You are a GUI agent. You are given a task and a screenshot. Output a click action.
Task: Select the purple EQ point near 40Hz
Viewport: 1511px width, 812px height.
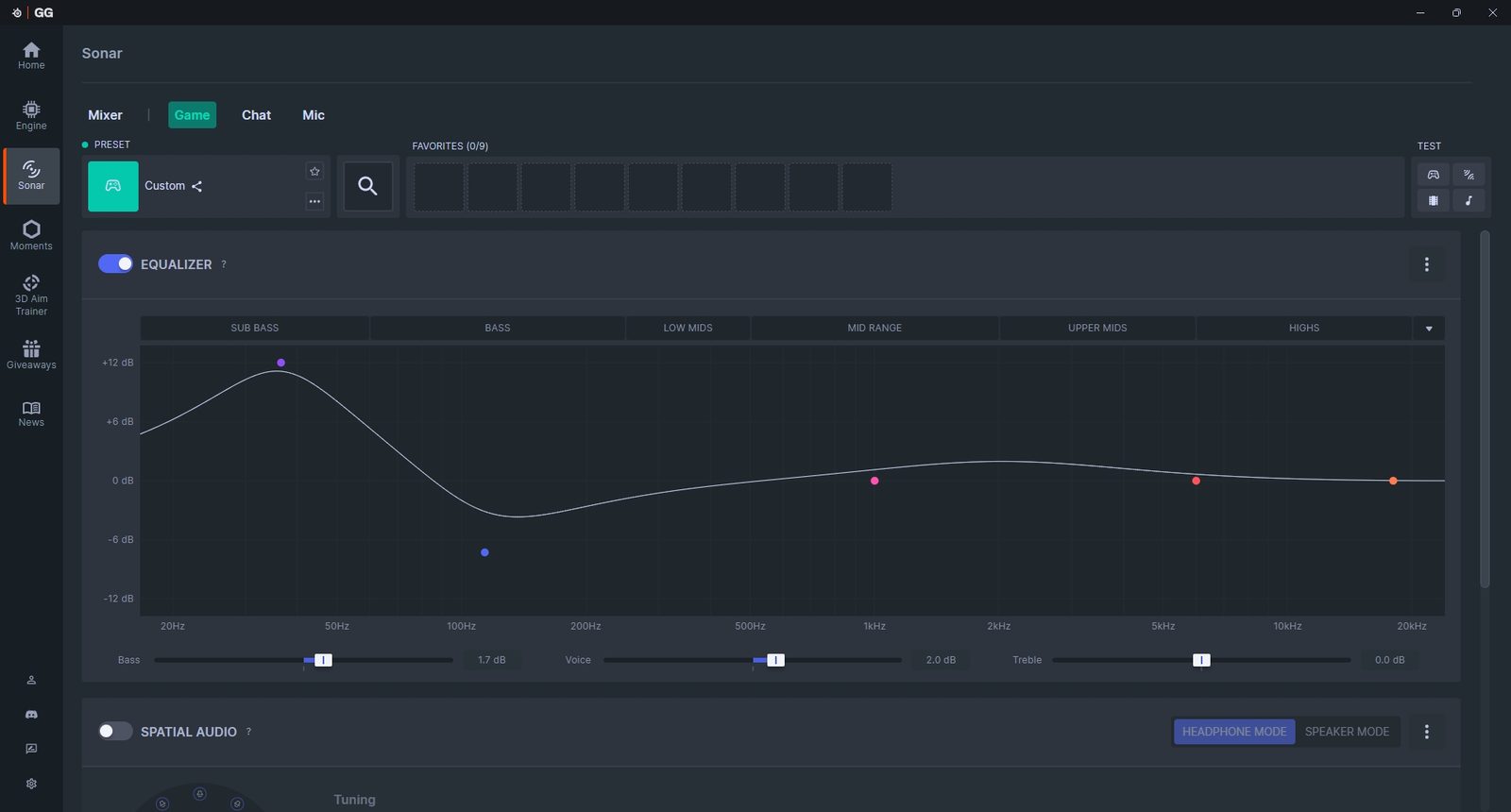click(280, 363)
